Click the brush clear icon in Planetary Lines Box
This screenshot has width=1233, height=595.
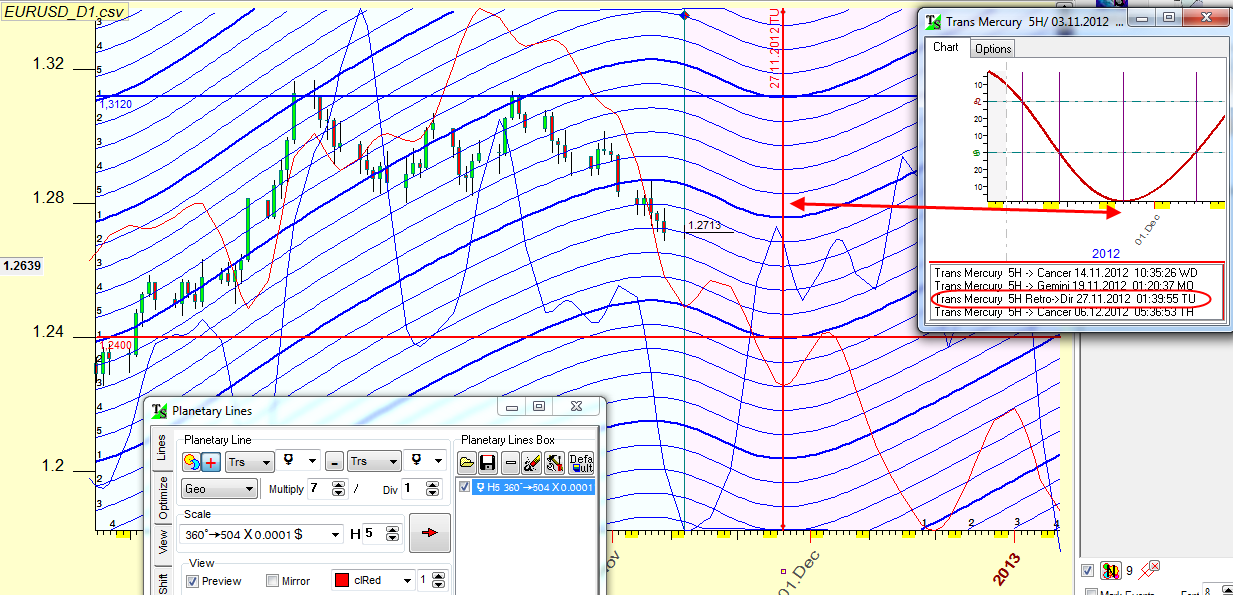(x=531, y=462)
